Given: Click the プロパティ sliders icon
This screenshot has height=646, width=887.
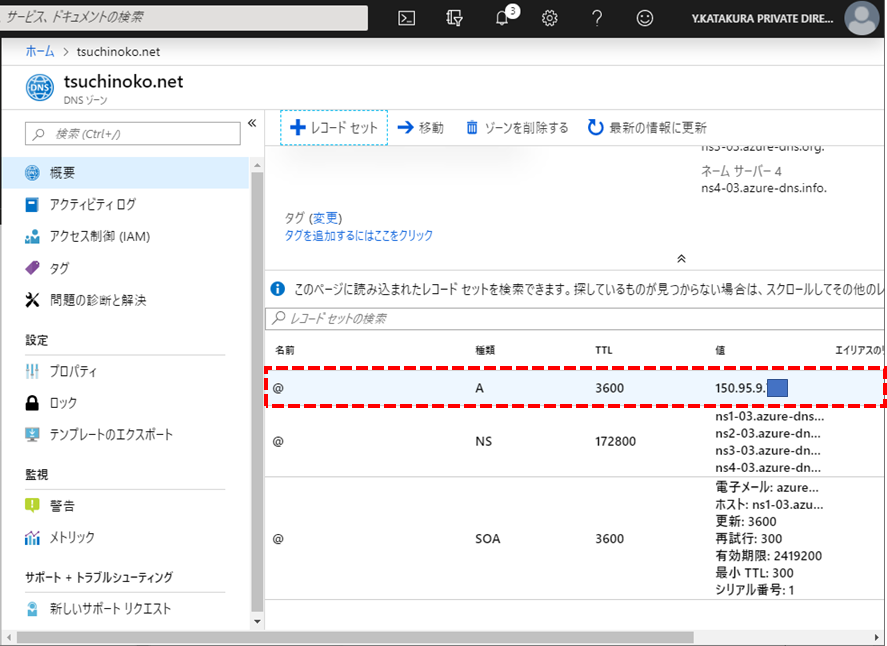Looking at the screenshot, I should pos(32,371).
